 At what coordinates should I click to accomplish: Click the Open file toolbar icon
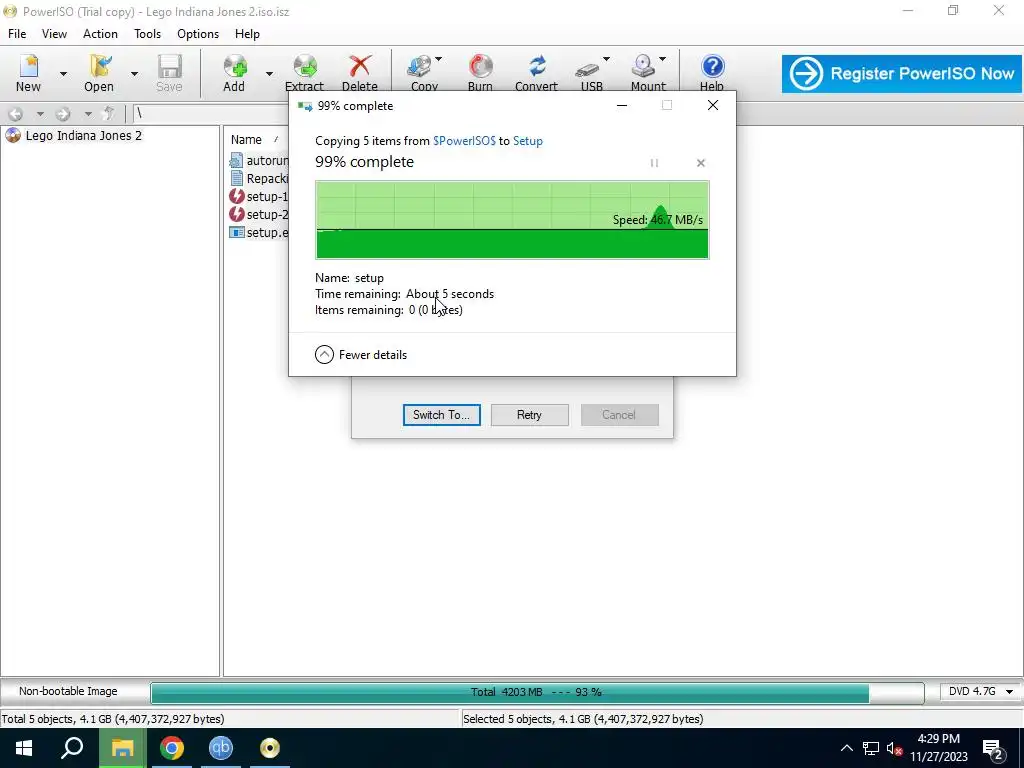pos(99,72)
